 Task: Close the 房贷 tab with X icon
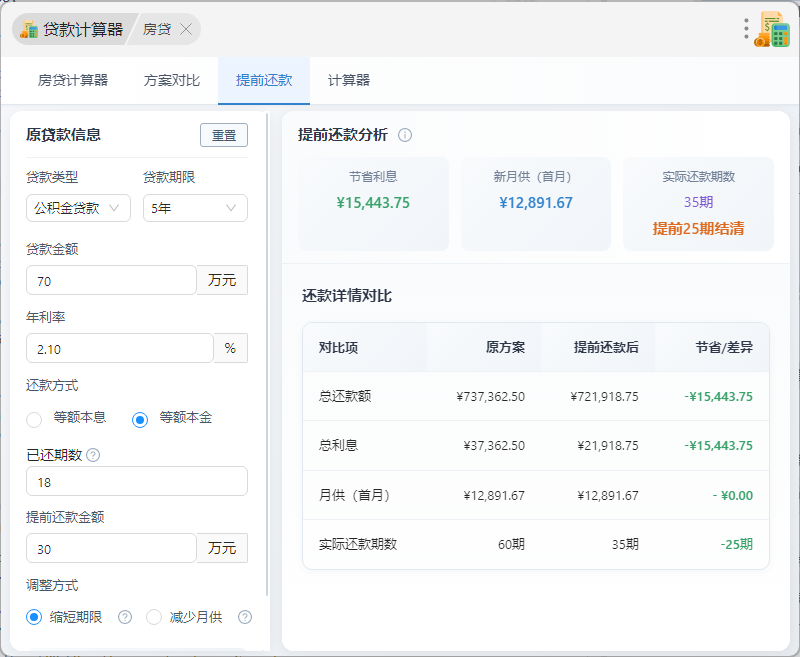[186, 29]
